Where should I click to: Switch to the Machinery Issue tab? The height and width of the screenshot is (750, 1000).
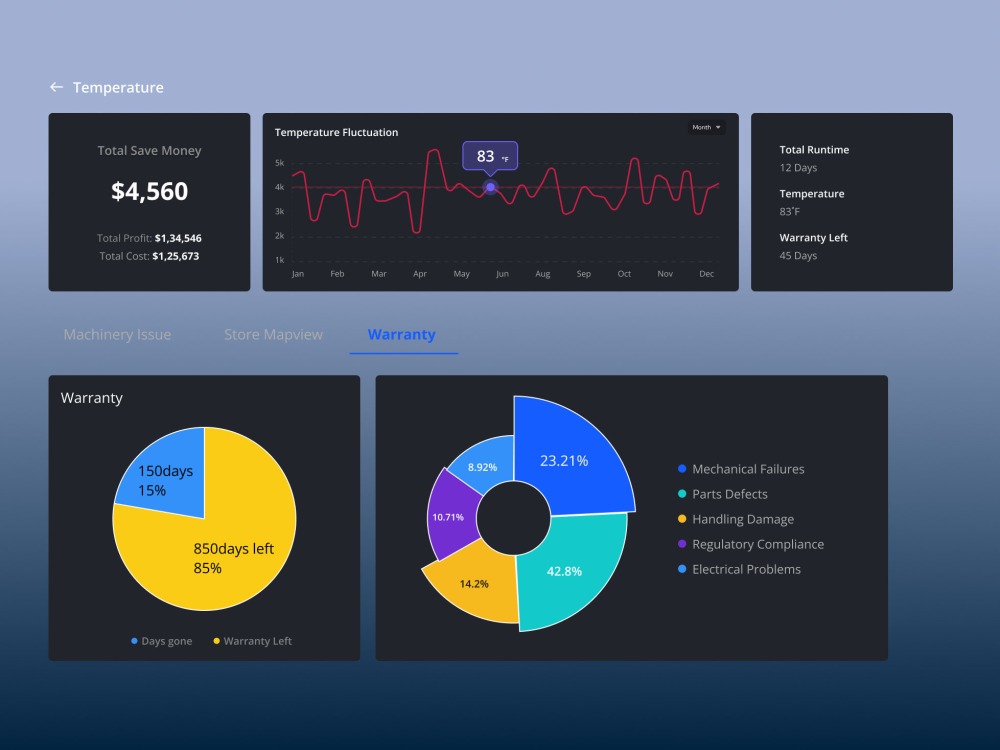tap(116, 334)
